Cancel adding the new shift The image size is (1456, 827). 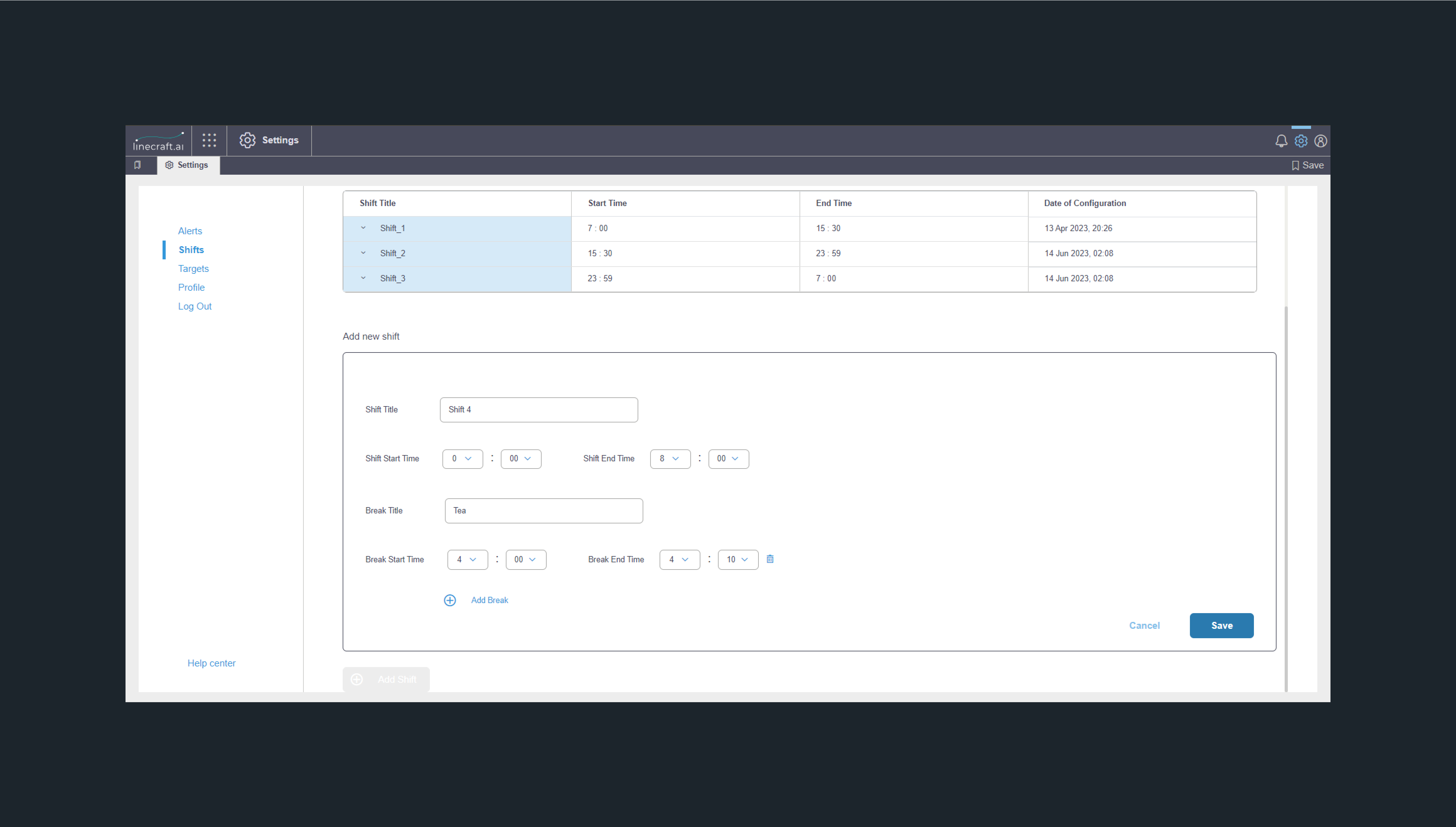click(1144, 625)
